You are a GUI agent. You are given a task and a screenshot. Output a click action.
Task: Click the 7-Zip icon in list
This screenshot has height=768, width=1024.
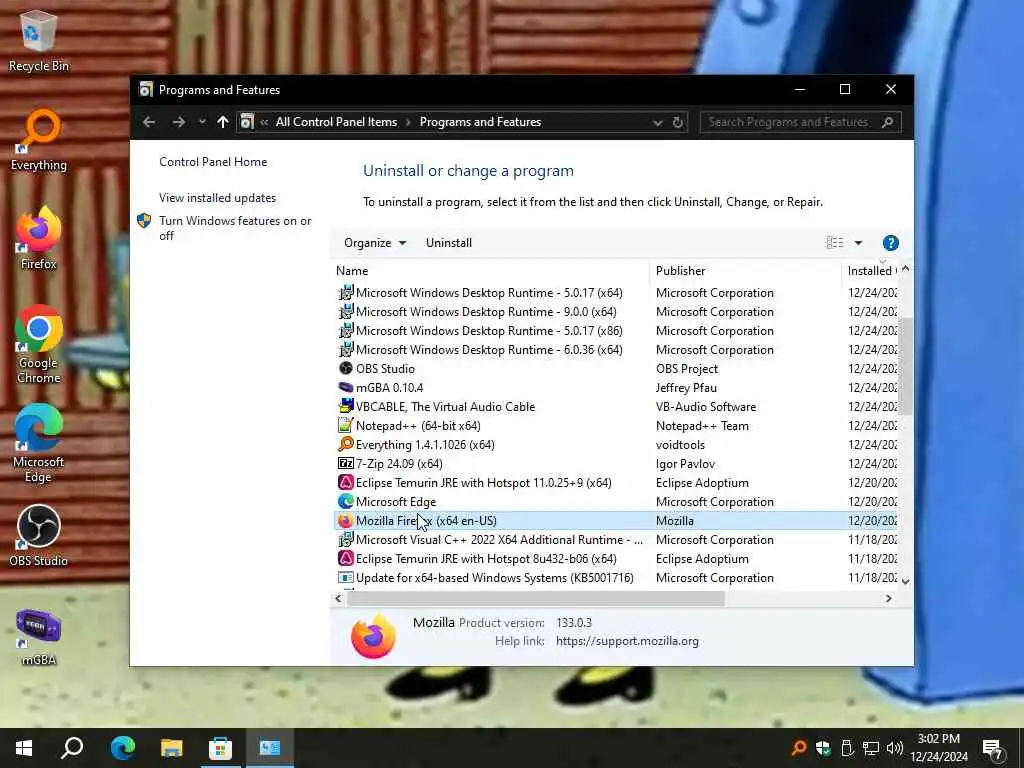click(x=346, y=463)
